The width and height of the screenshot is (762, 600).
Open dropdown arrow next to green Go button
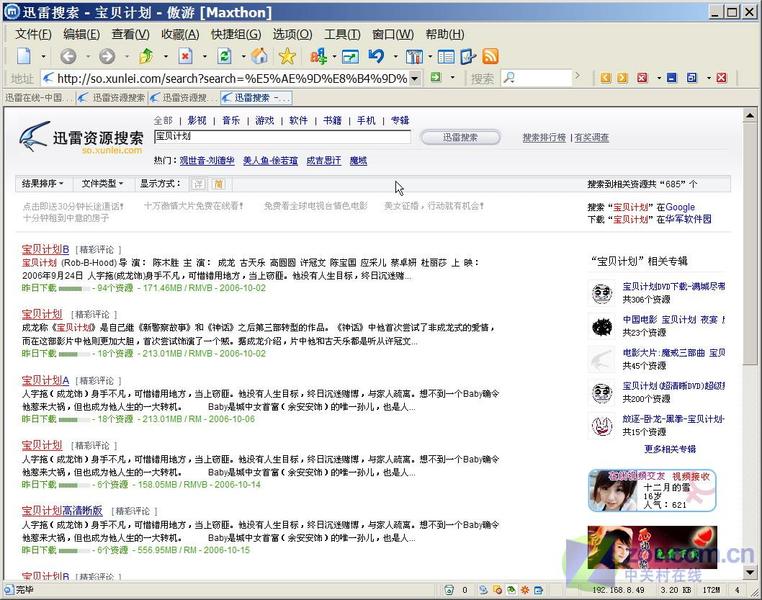[453, 77]
